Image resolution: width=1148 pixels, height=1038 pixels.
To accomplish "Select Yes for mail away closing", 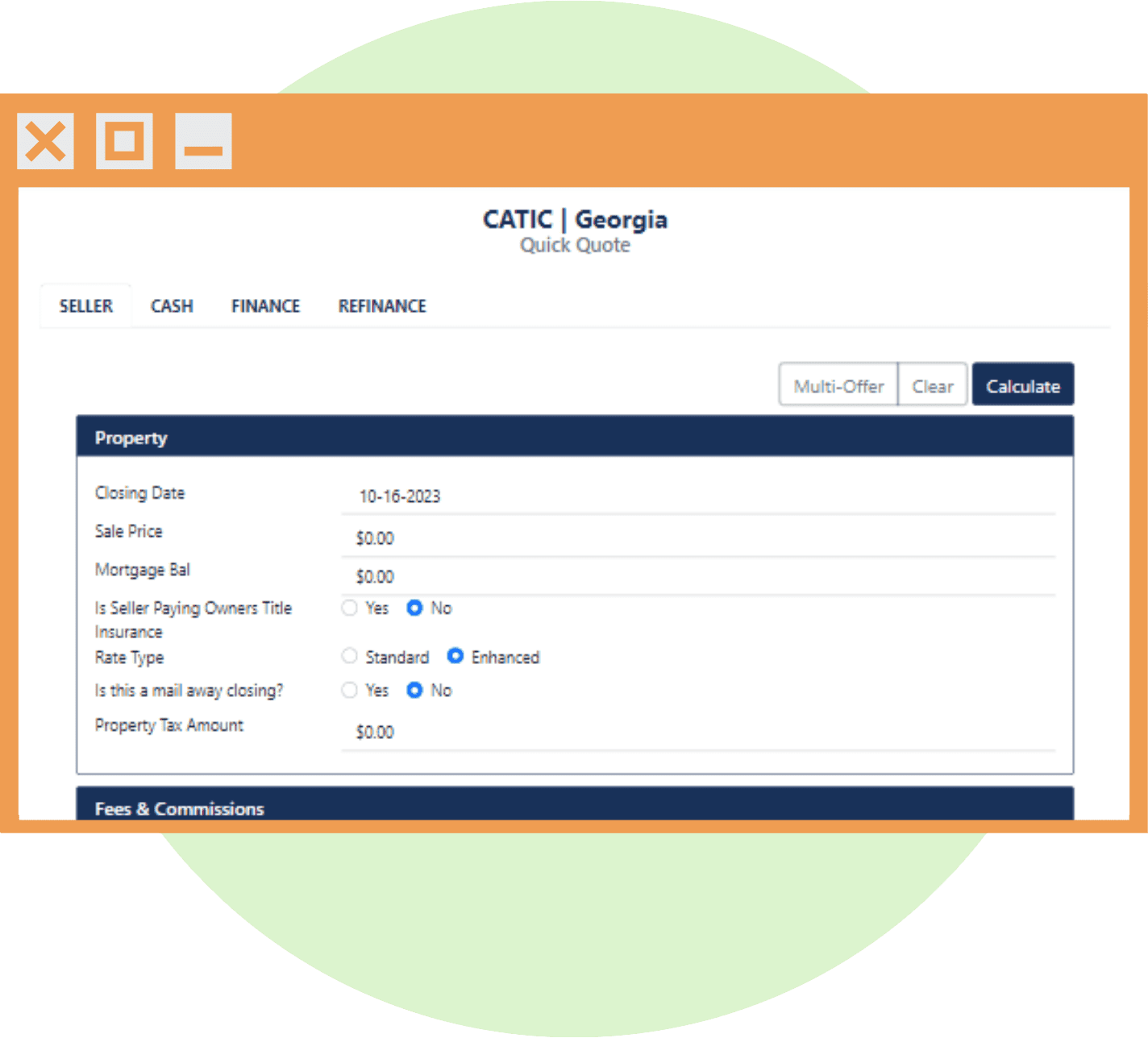I will click(349, 690).
